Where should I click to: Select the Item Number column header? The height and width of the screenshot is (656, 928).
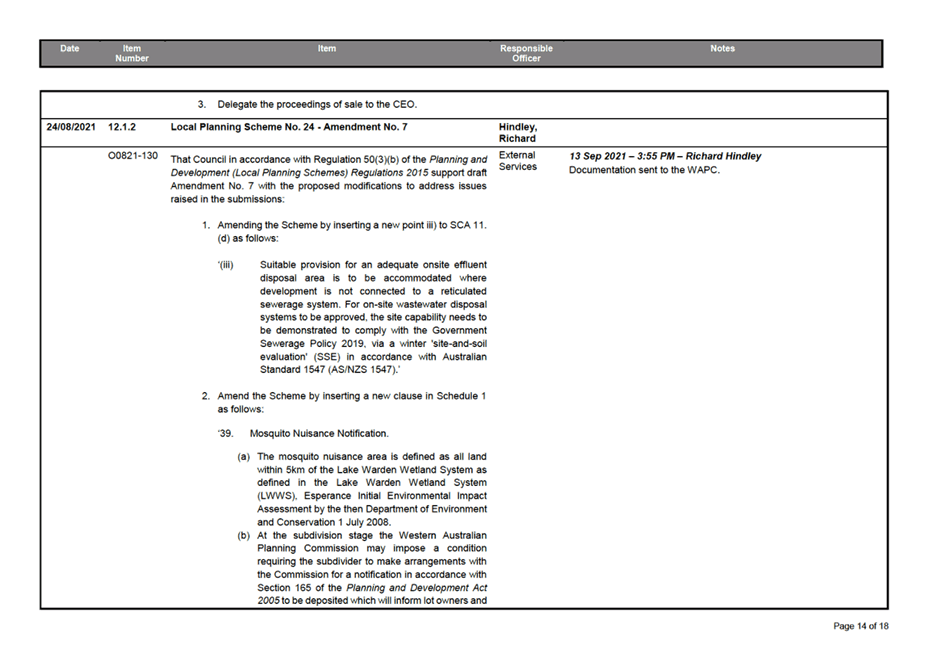(x=131, y=52)
